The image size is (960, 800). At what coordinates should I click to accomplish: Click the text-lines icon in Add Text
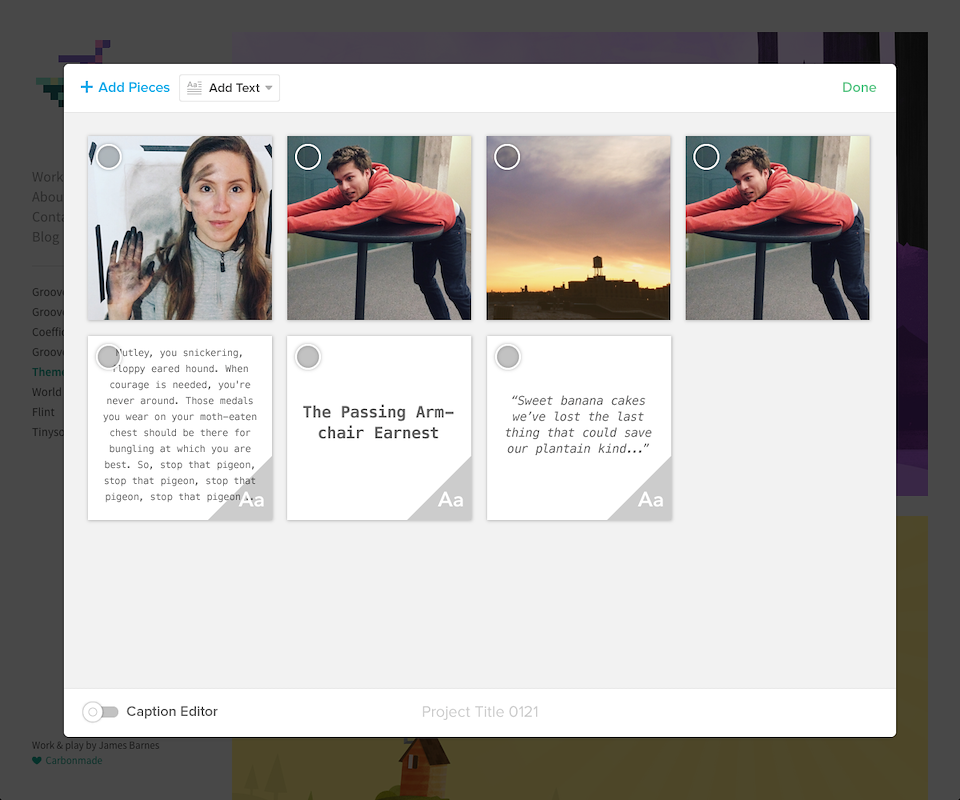[194, 88]
